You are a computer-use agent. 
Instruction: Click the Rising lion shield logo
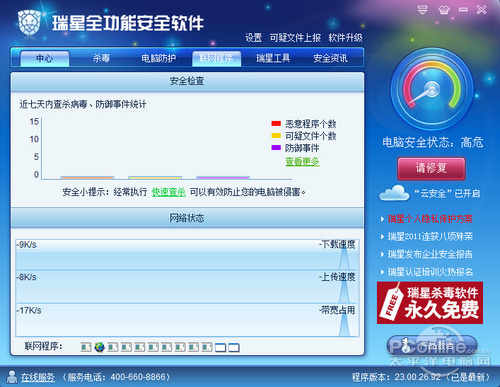29,22
